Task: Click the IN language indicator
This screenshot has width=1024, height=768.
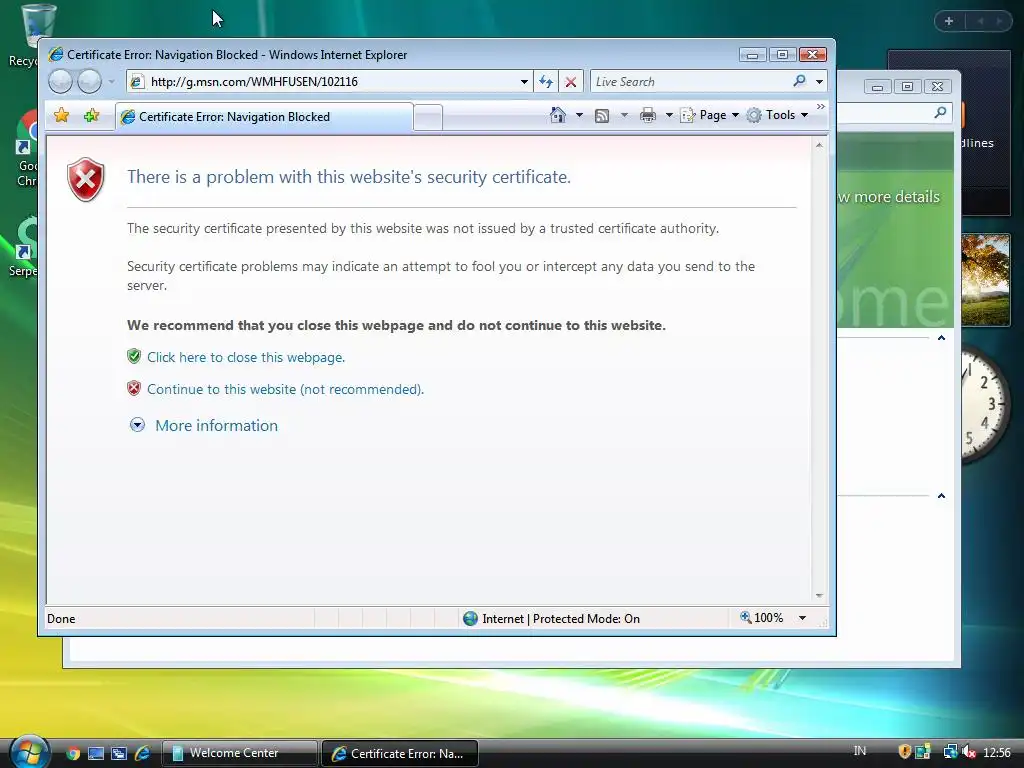Action: (x=859, y=751)
